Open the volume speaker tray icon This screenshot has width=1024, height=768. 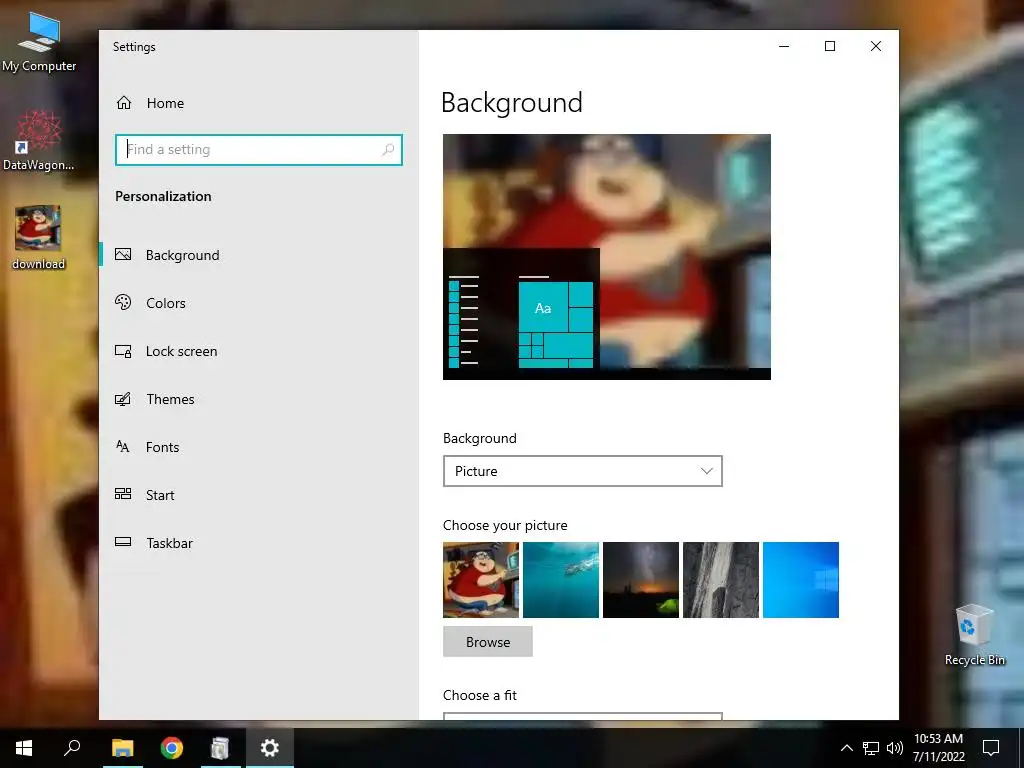[x=895, y=748]
